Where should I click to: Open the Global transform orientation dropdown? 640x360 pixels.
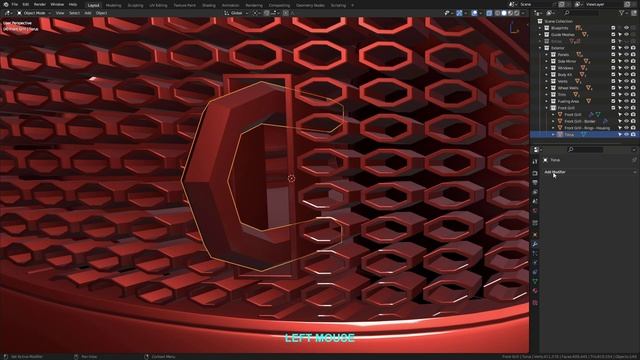[x=236, y=13]
